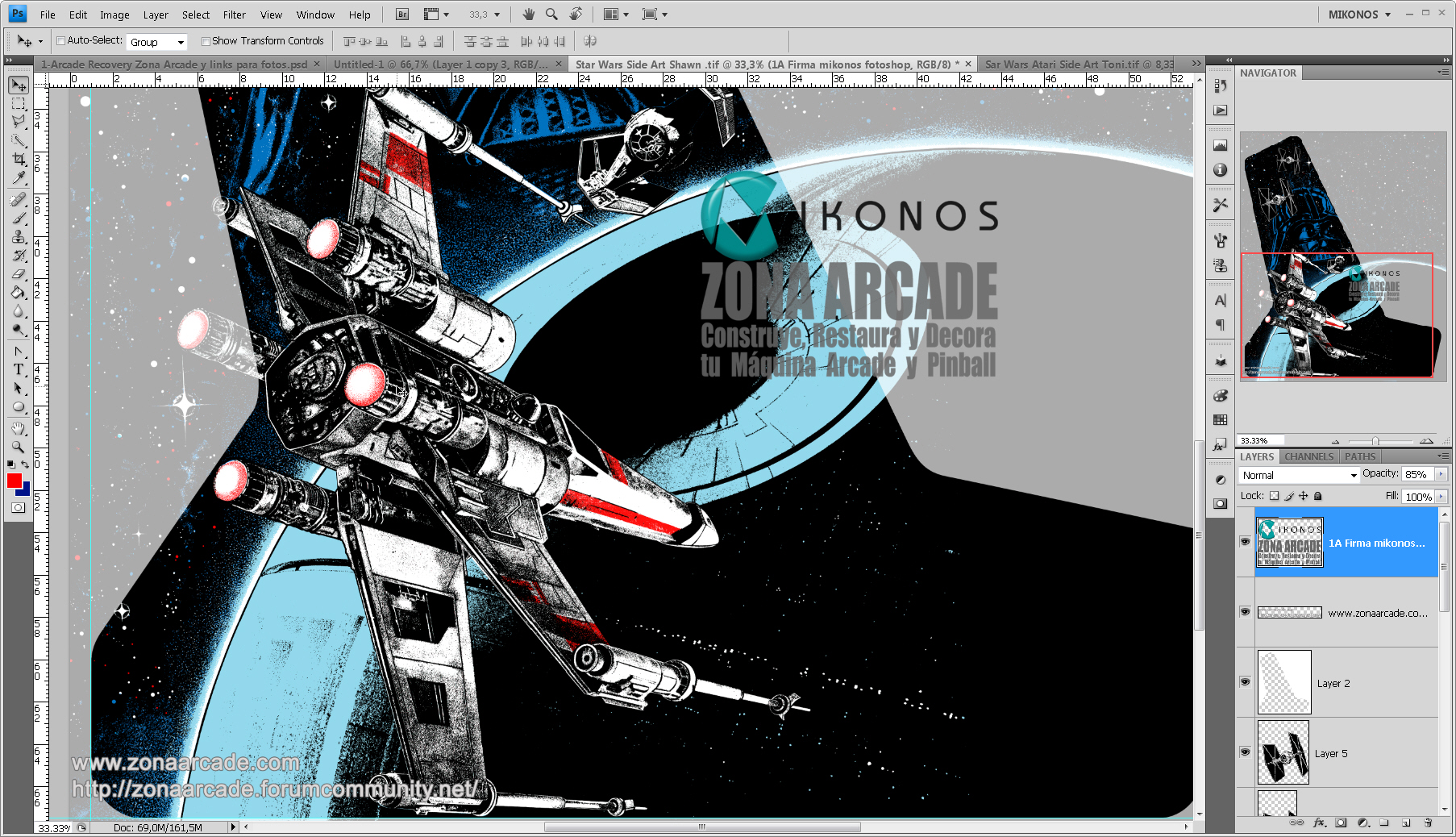Select the Type tool
1456x837 pixels.
(x=18, y=370)
